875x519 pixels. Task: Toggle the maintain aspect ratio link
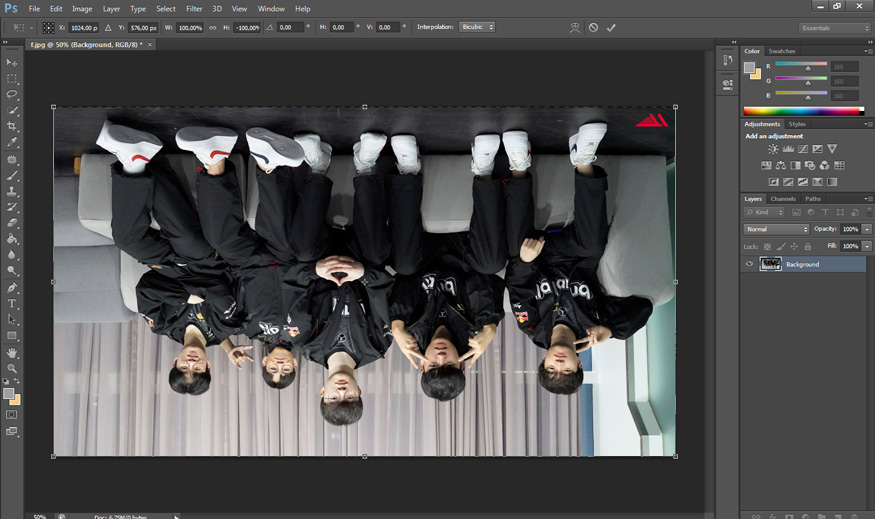(x=212, y=28)
